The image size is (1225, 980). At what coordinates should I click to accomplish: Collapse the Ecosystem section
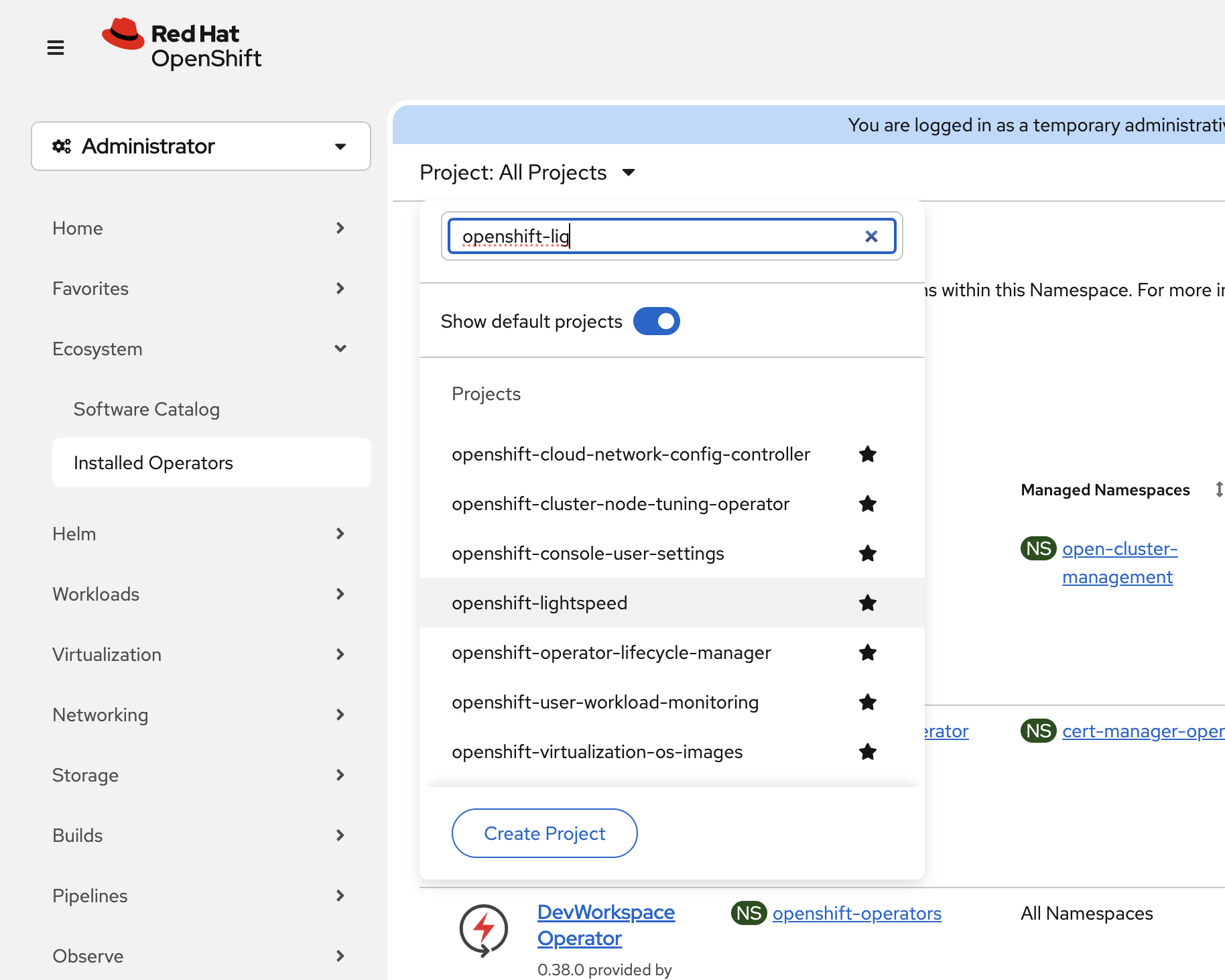(x=340, y=349)
